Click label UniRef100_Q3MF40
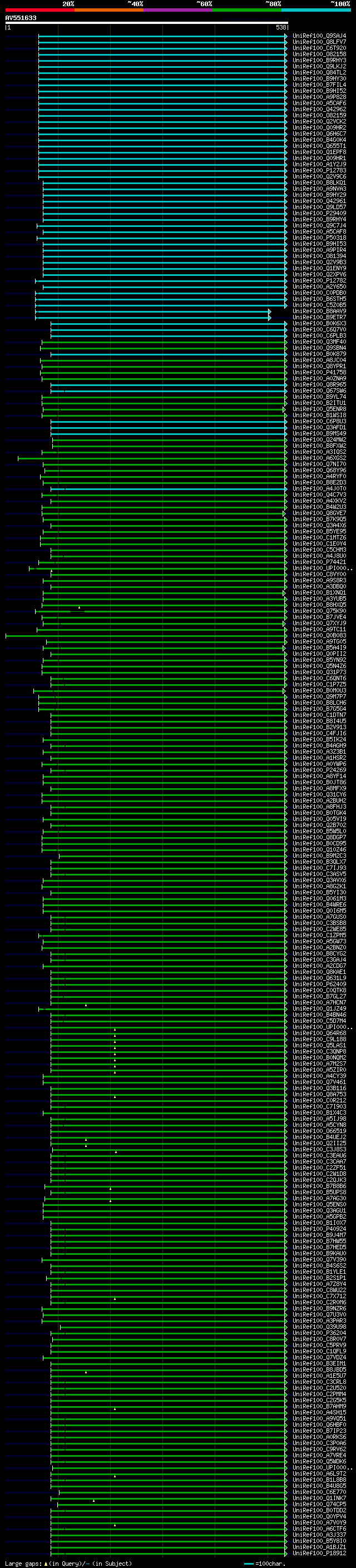The width and height of the screenshot is (356, 1568). point(319,342)
